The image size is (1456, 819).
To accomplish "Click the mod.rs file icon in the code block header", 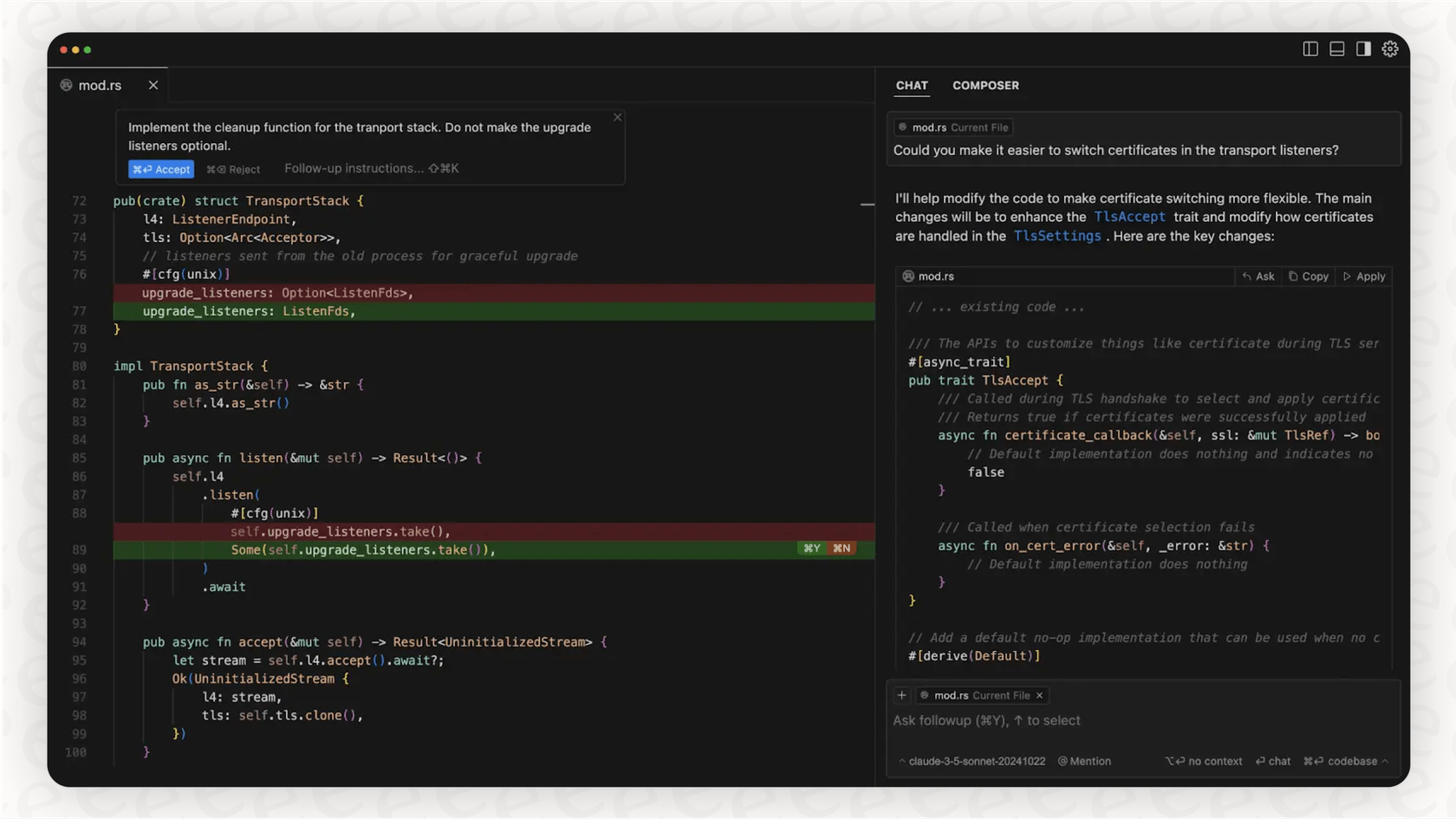I will click(907, 276).
